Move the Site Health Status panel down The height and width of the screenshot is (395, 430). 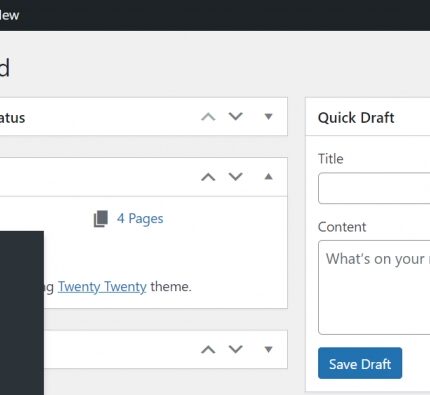coord(235,116)
